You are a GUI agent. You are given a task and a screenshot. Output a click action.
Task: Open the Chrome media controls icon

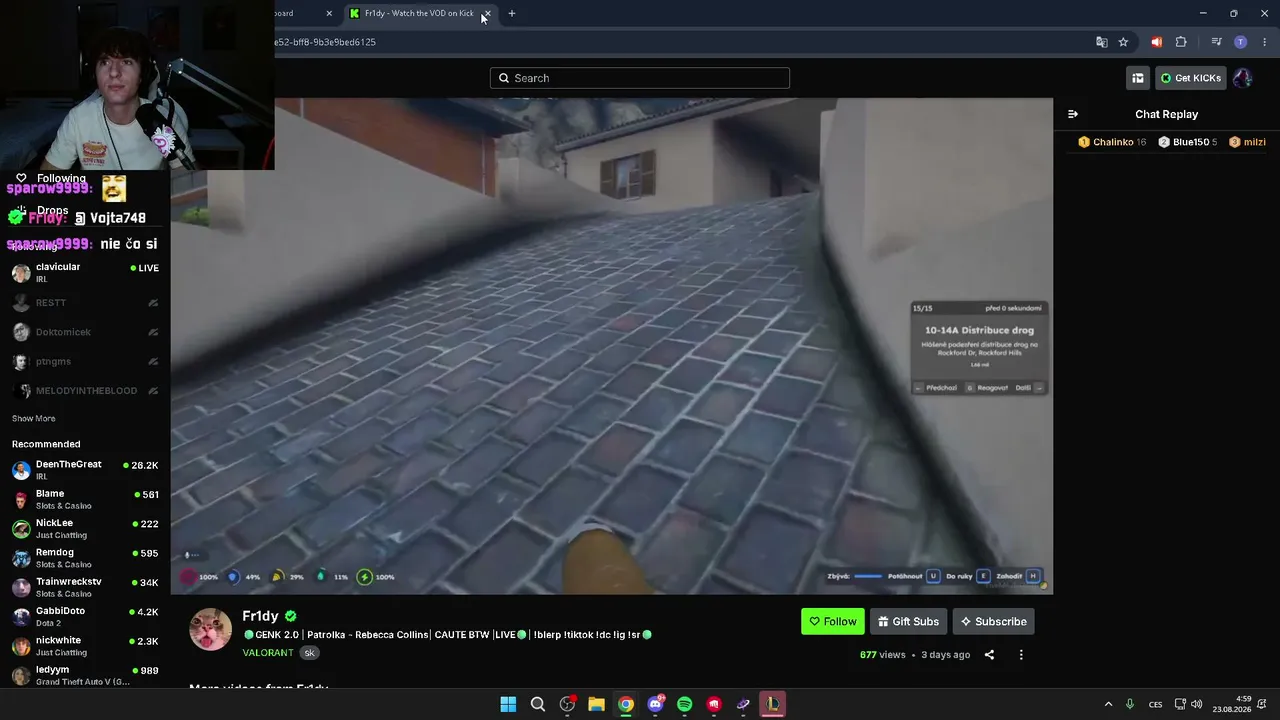pos(1216,42)
